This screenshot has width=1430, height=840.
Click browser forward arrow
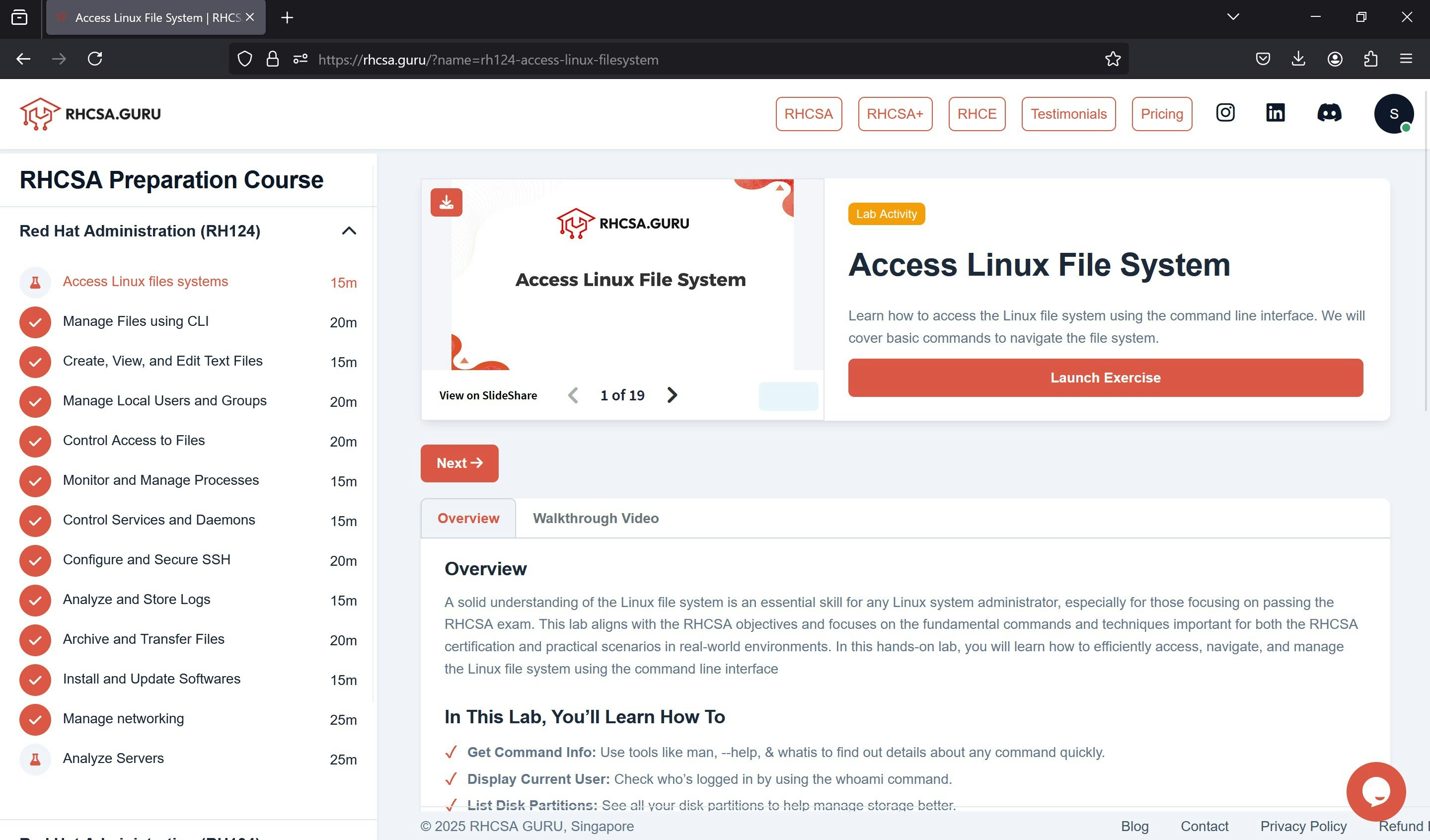59,59
